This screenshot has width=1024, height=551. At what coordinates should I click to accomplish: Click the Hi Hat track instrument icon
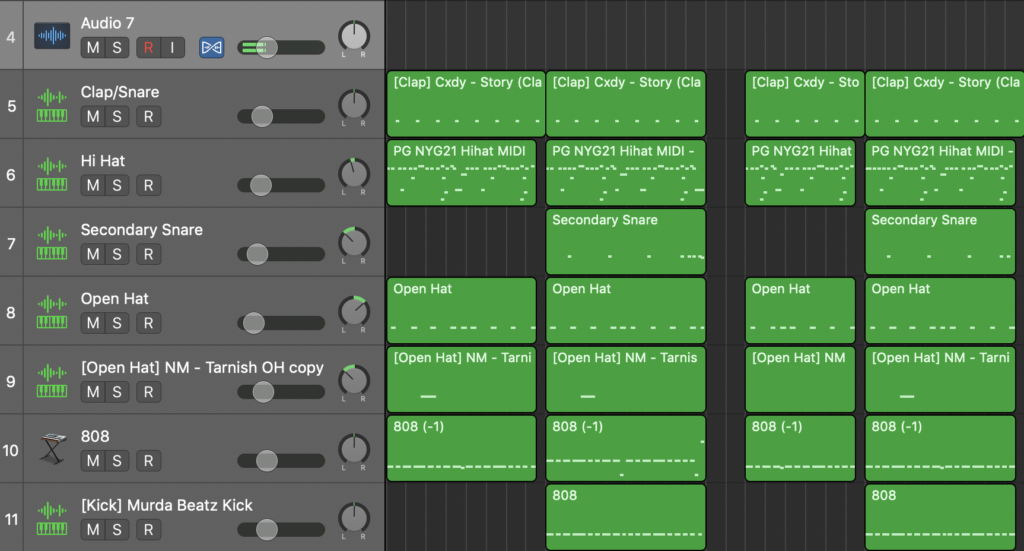tap(52, 175)
